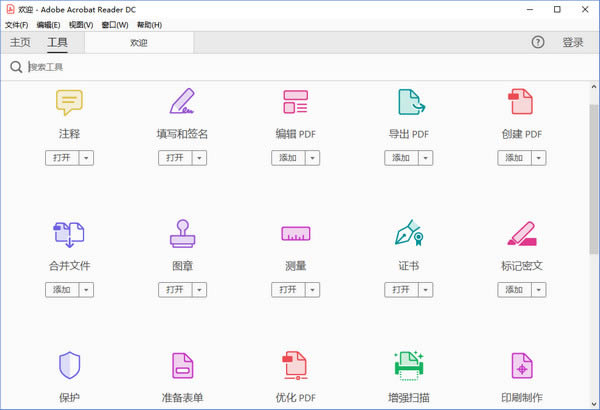Select the 欢迎 document tab
The width and height of the screenshot is (600, 410).
click(139, 43)
